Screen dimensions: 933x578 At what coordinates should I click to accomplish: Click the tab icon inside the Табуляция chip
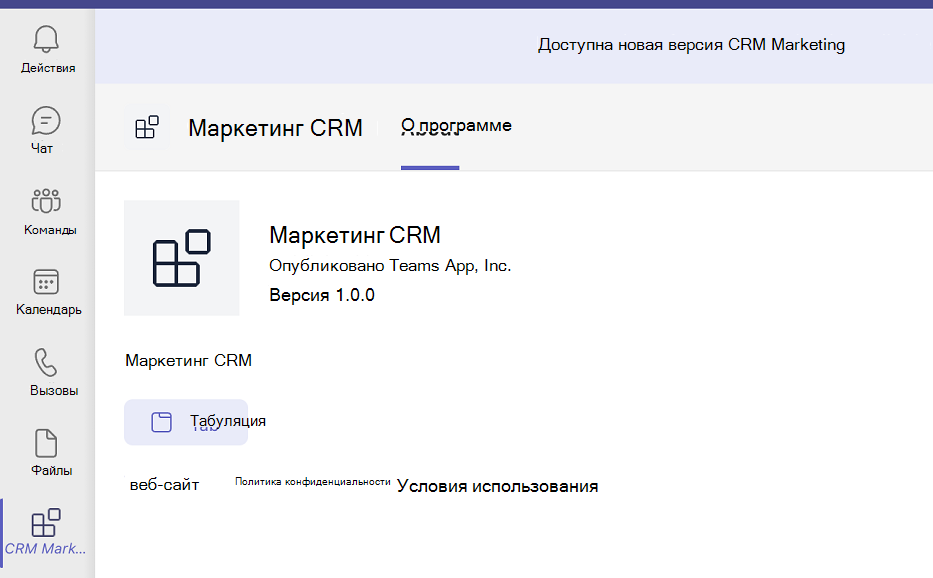click(161, 422)
